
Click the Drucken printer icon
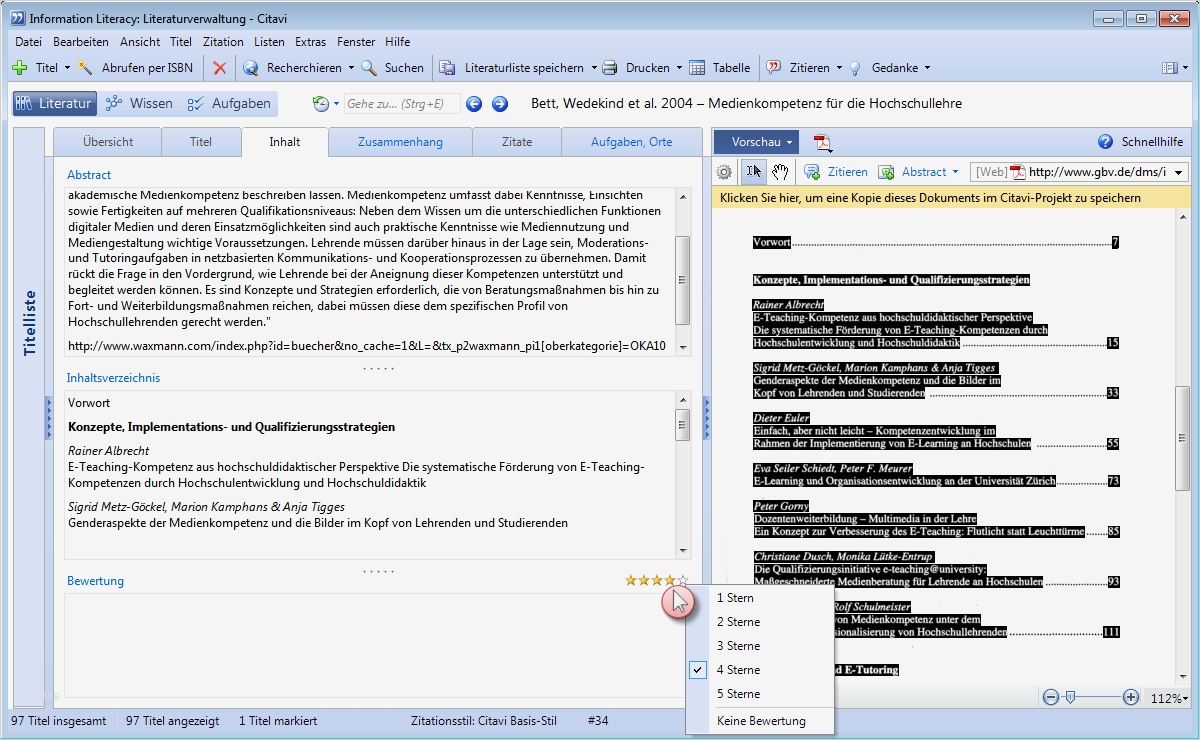(x=610, y=68)
